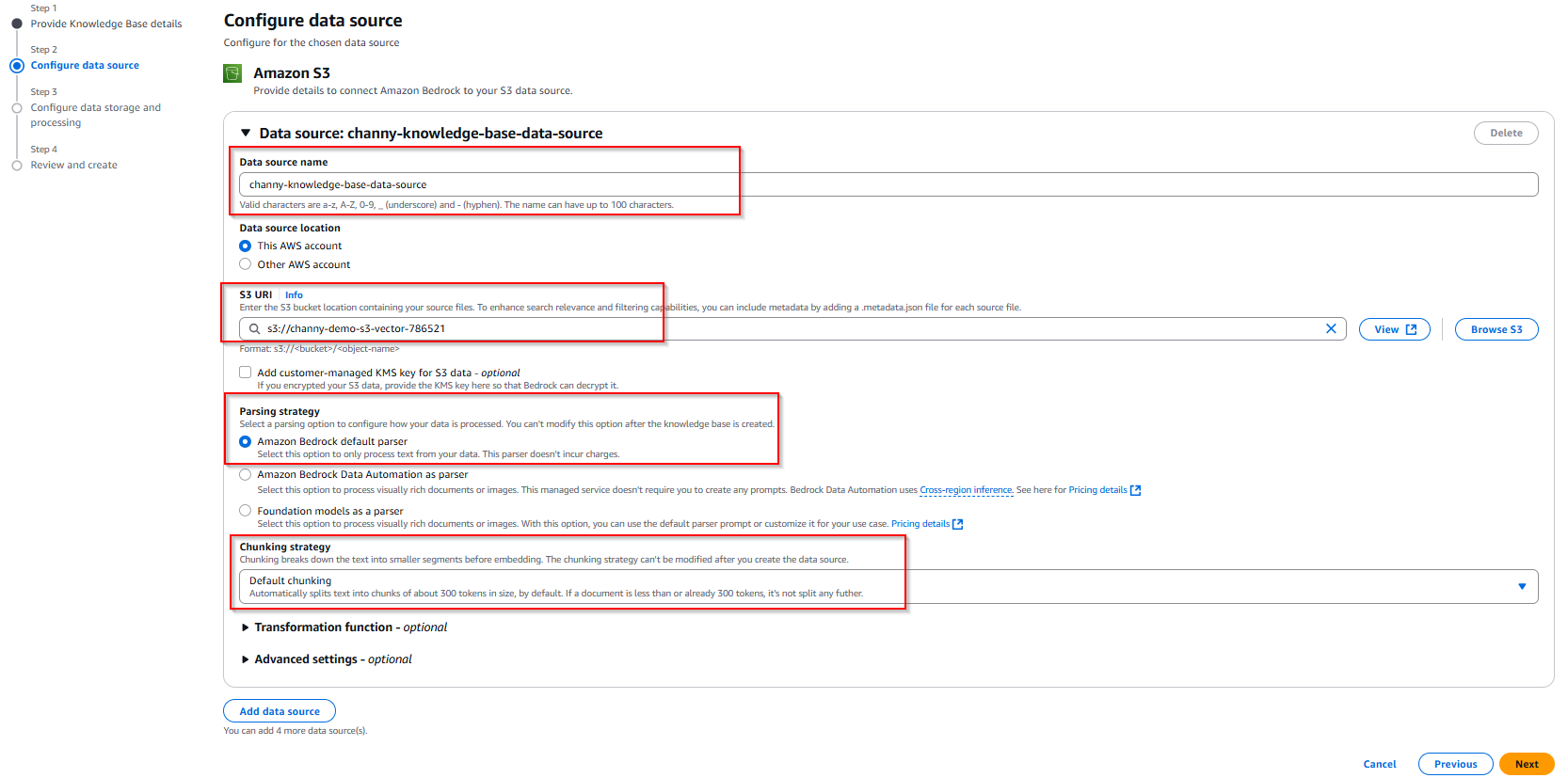Image resolution: width=1568 pixels, height=778 pixels.
Task: Open the Cross-region inference link
Action: click(x=967, y=490)
